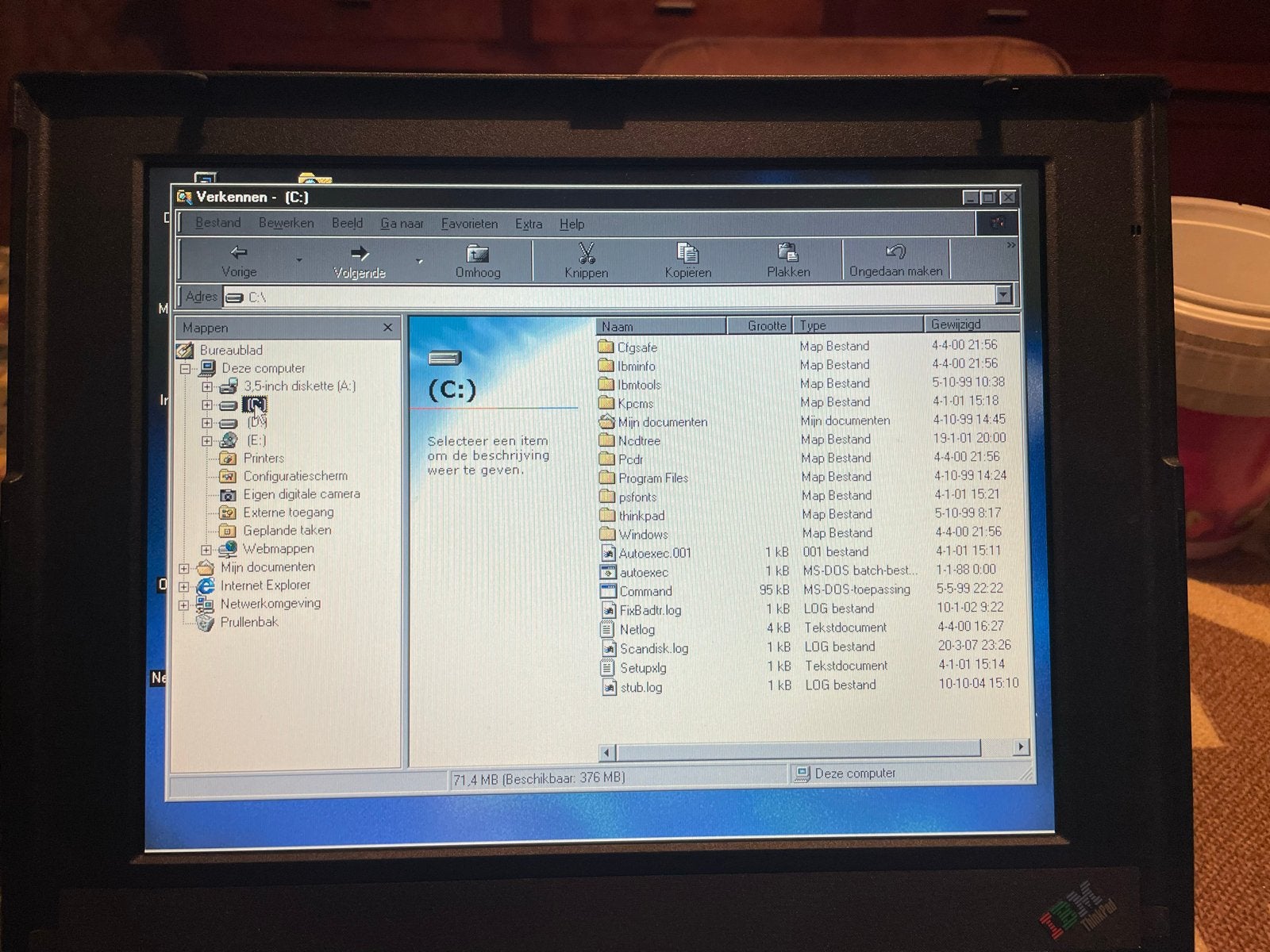1270x952 pixels.
Task: Expand the (E:) drive tree node
Action: tap(207, 441)
